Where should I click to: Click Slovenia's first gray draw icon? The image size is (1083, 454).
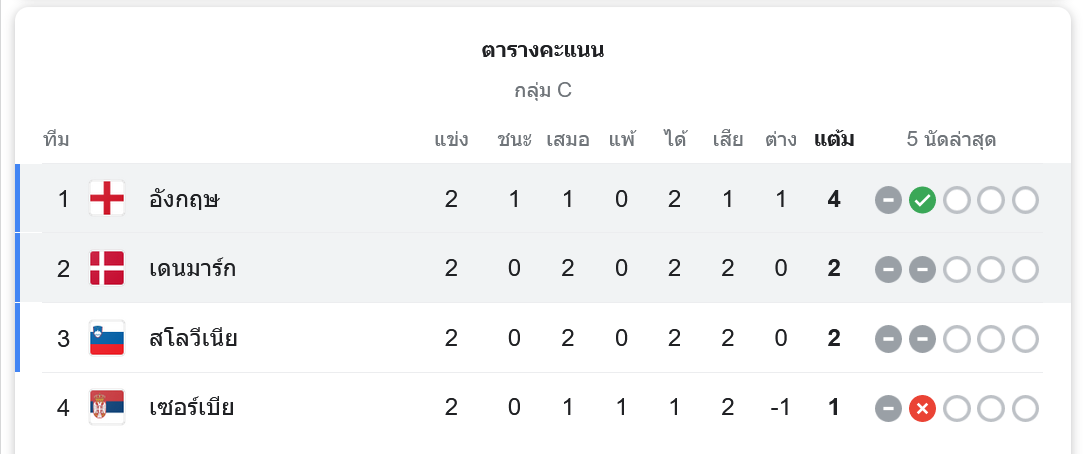pos(888,339)
